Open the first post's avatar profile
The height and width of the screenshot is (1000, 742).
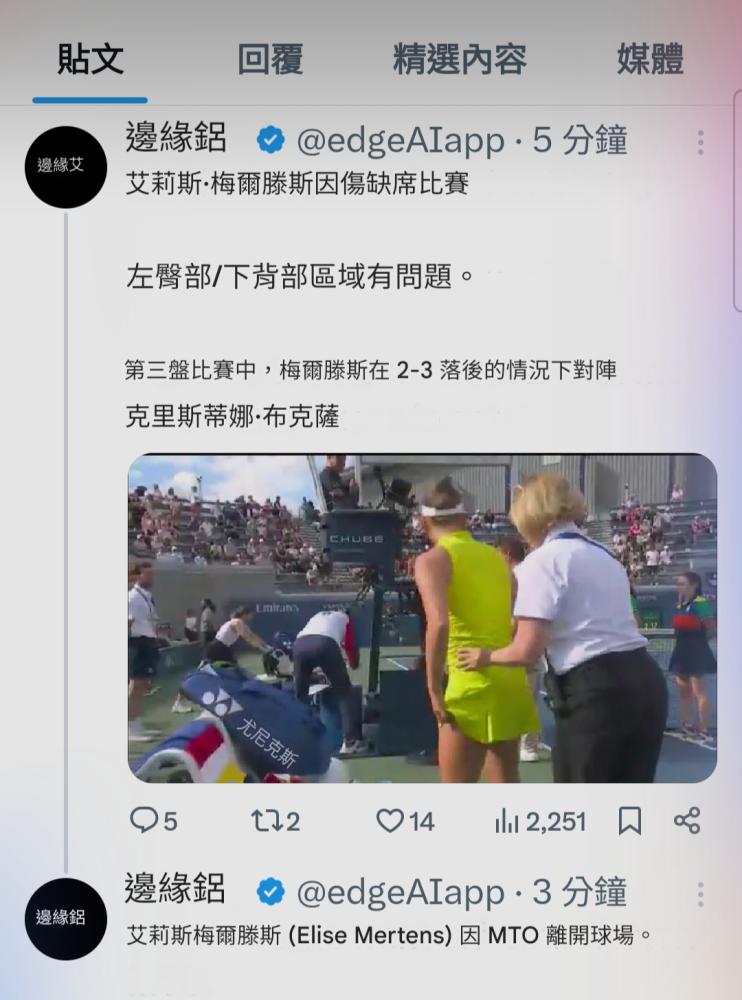(66, 166)
